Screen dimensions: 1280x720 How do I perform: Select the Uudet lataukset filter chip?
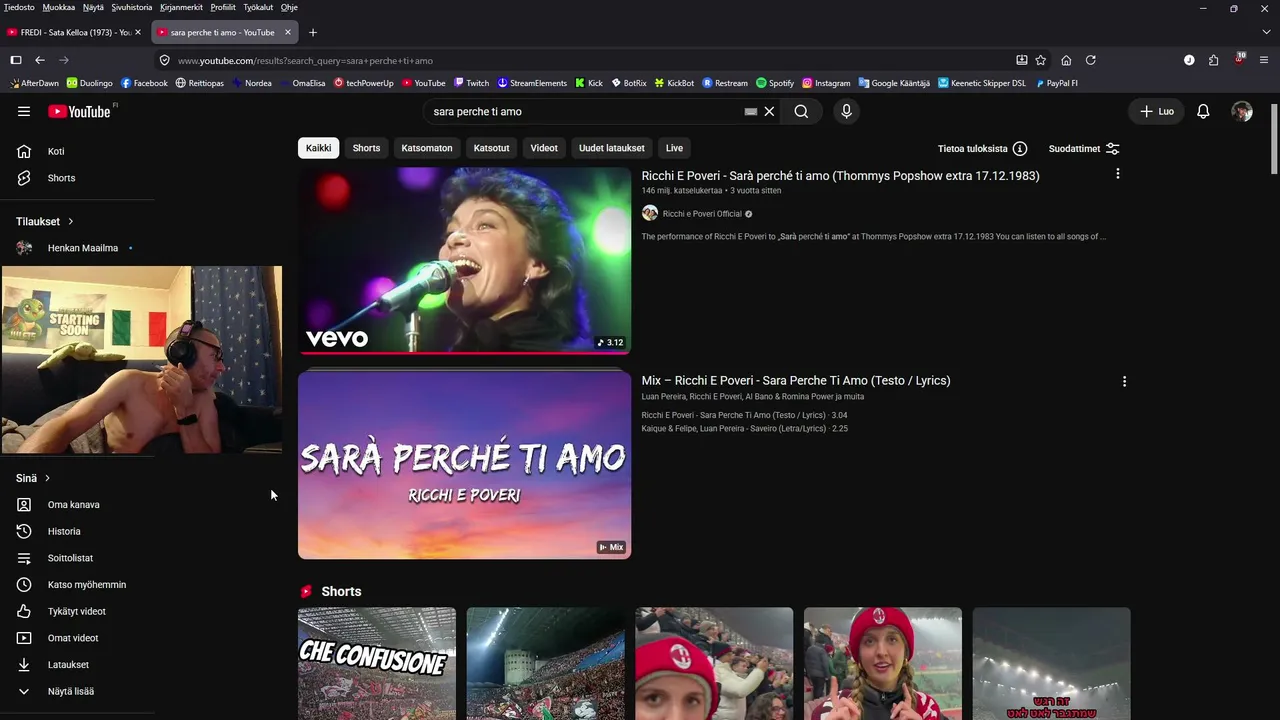(612, 148)
